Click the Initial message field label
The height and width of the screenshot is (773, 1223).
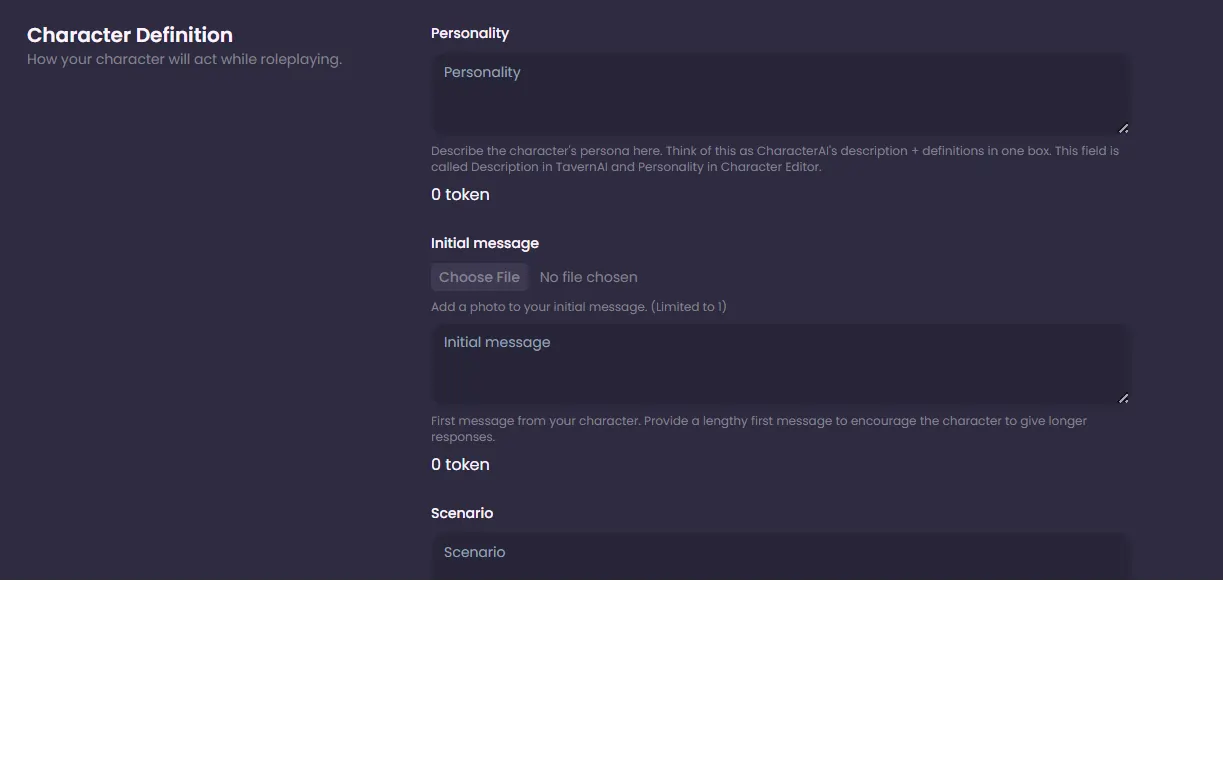point(484,243)
